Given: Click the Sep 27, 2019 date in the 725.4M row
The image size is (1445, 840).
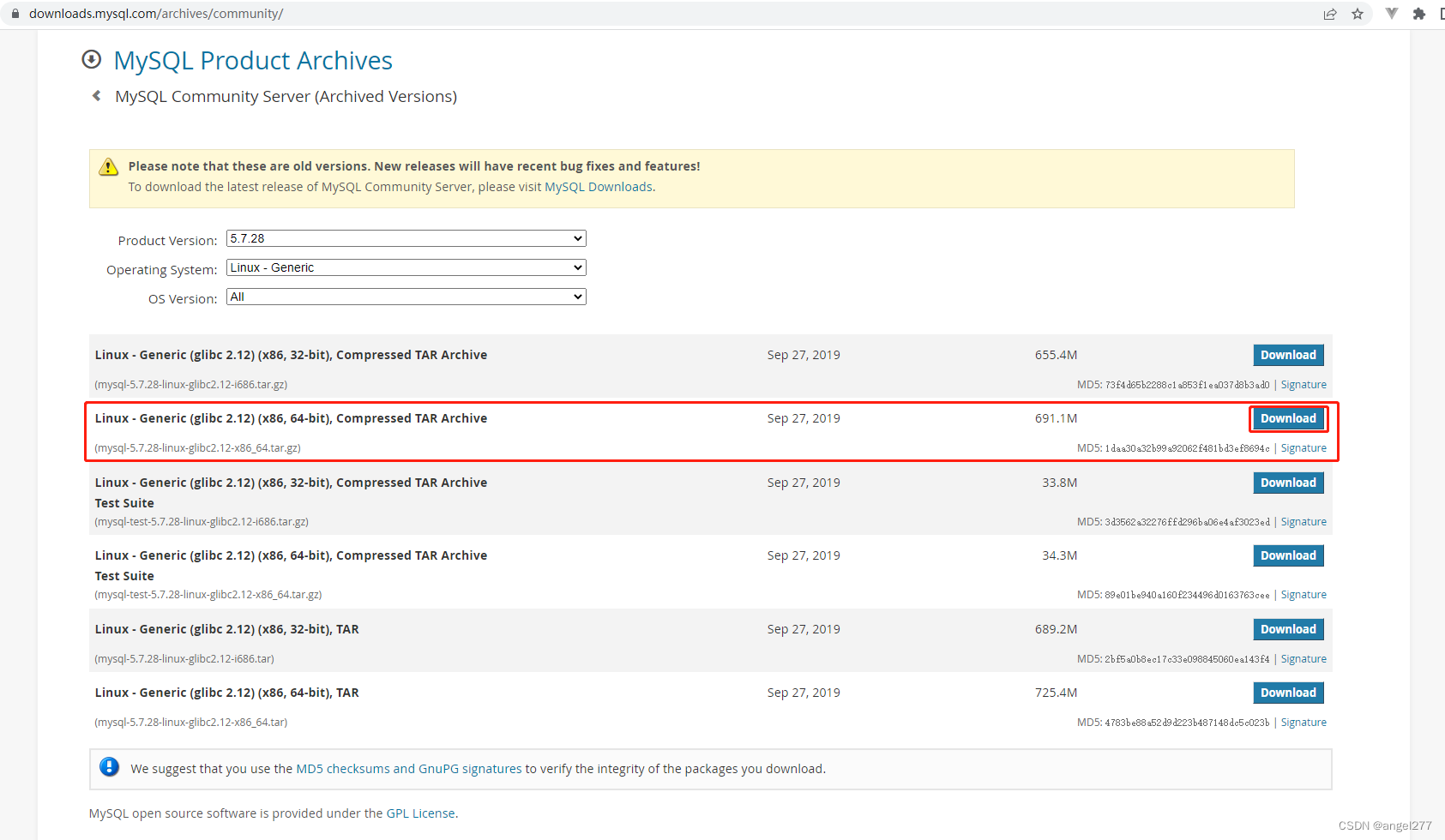Looking at the screenshot, I should click(804, 693).
